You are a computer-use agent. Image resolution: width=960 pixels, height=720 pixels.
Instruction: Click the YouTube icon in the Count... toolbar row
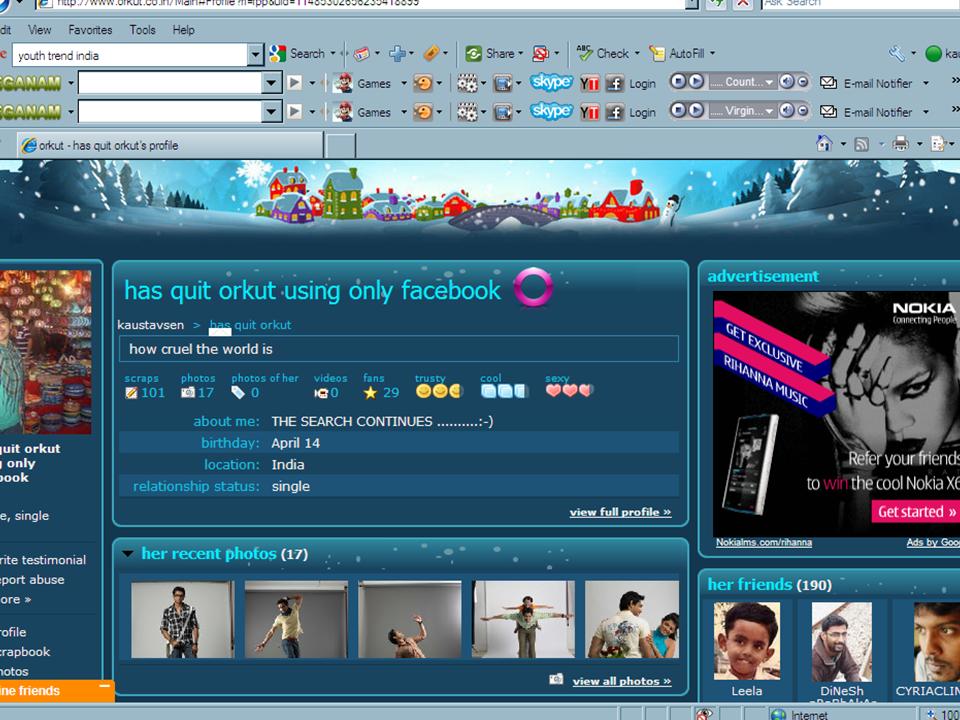click(590, 83)
